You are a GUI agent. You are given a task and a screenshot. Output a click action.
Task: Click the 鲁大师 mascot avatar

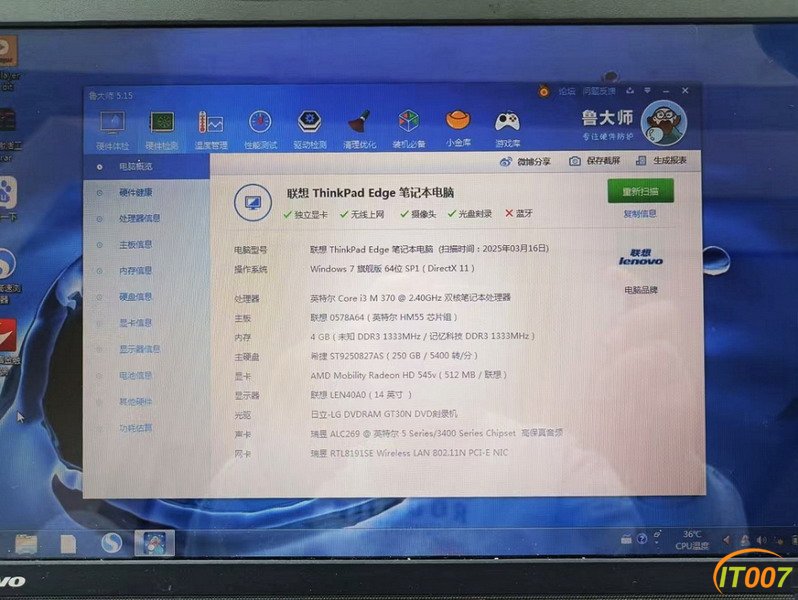(x=664, y=124)
